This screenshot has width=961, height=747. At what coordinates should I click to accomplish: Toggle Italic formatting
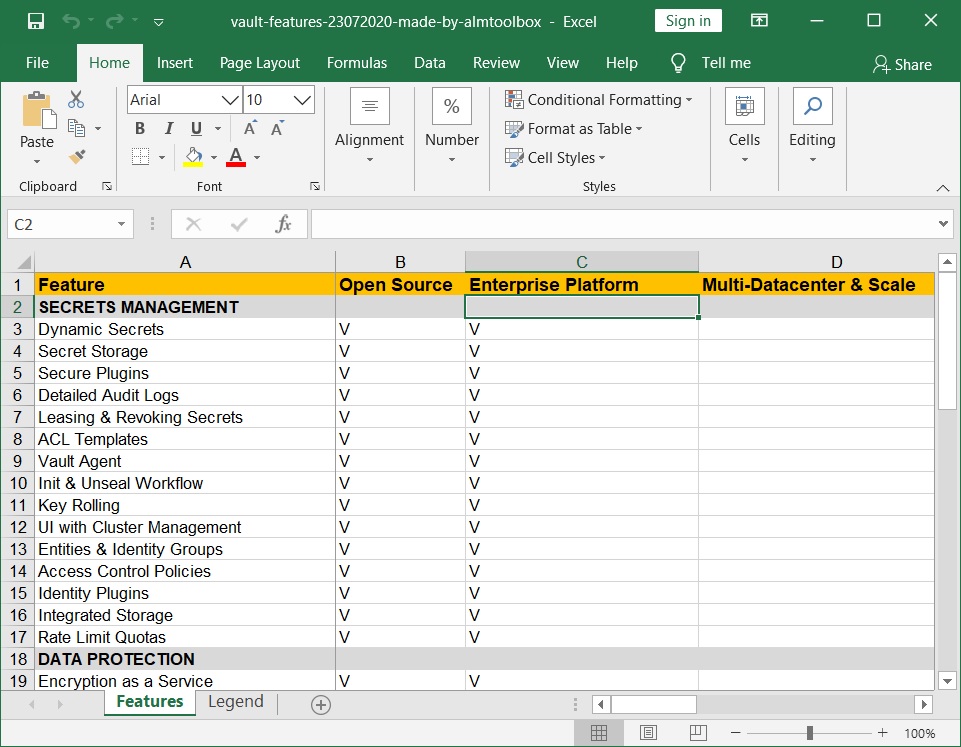[167, 128]
